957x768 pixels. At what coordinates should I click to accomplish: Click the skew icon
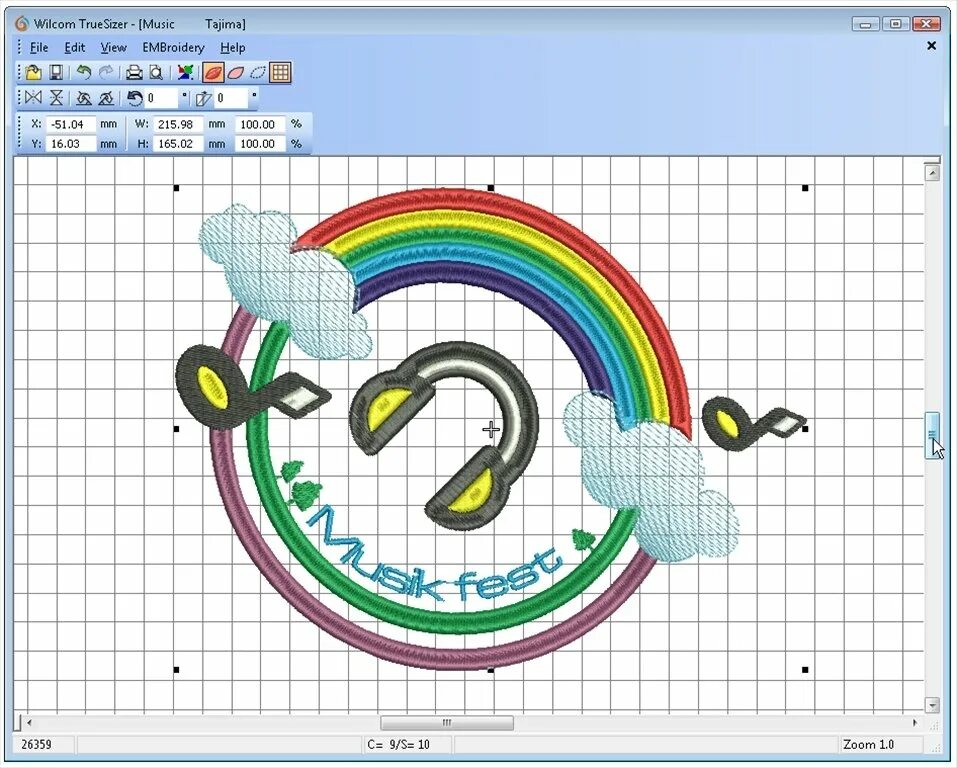[203, 98]
